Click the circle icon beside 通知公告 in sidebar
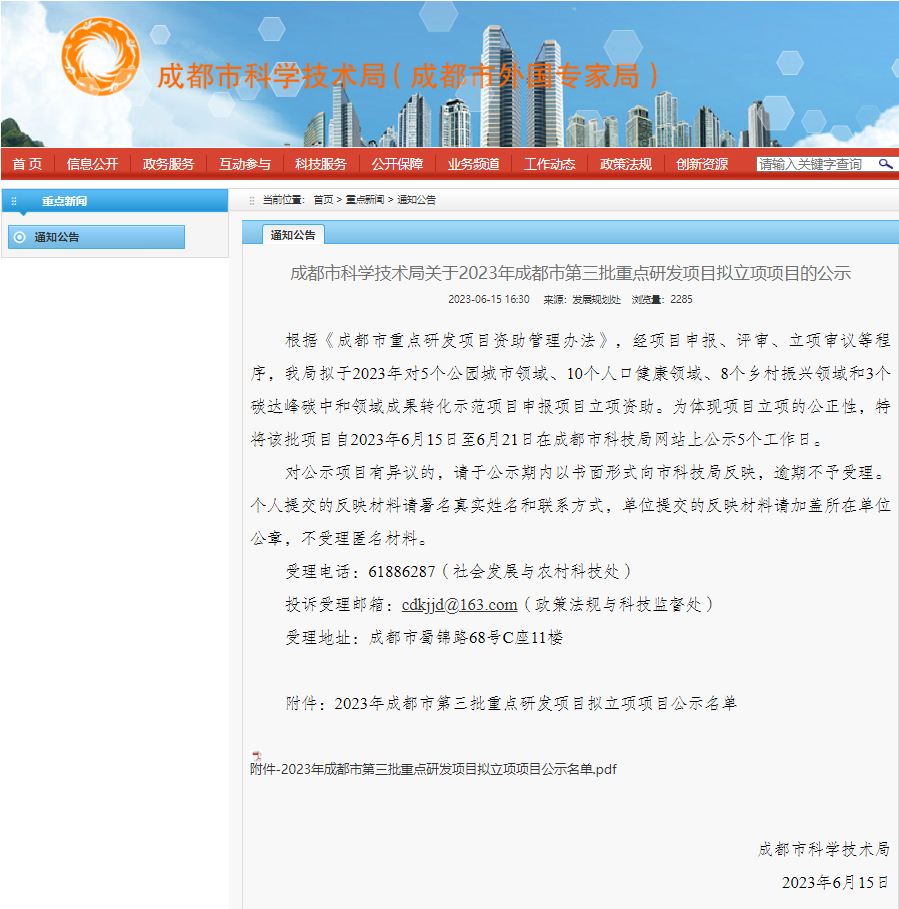Image resolution: width=899 pixels, height=909 pixels. pos(20,237)
